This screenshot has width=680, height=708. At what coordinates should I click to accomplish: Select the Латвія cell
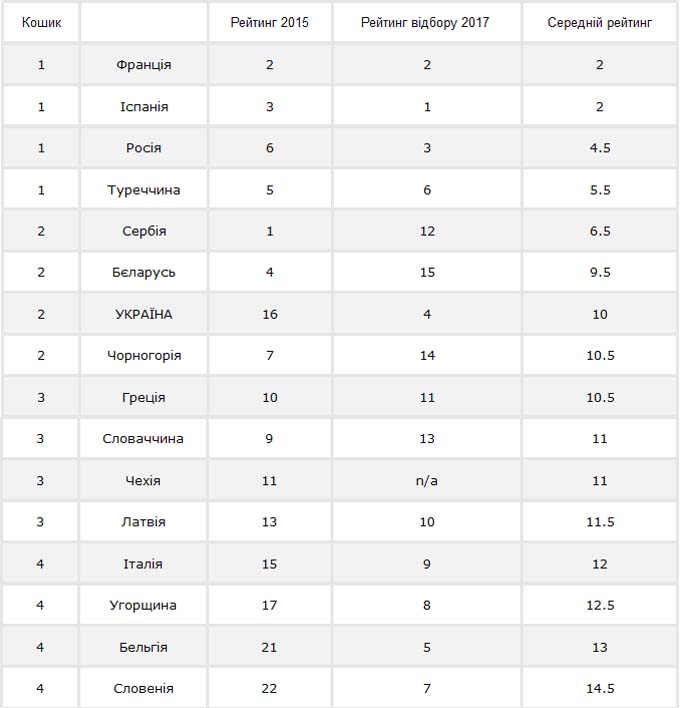[144, 522]
